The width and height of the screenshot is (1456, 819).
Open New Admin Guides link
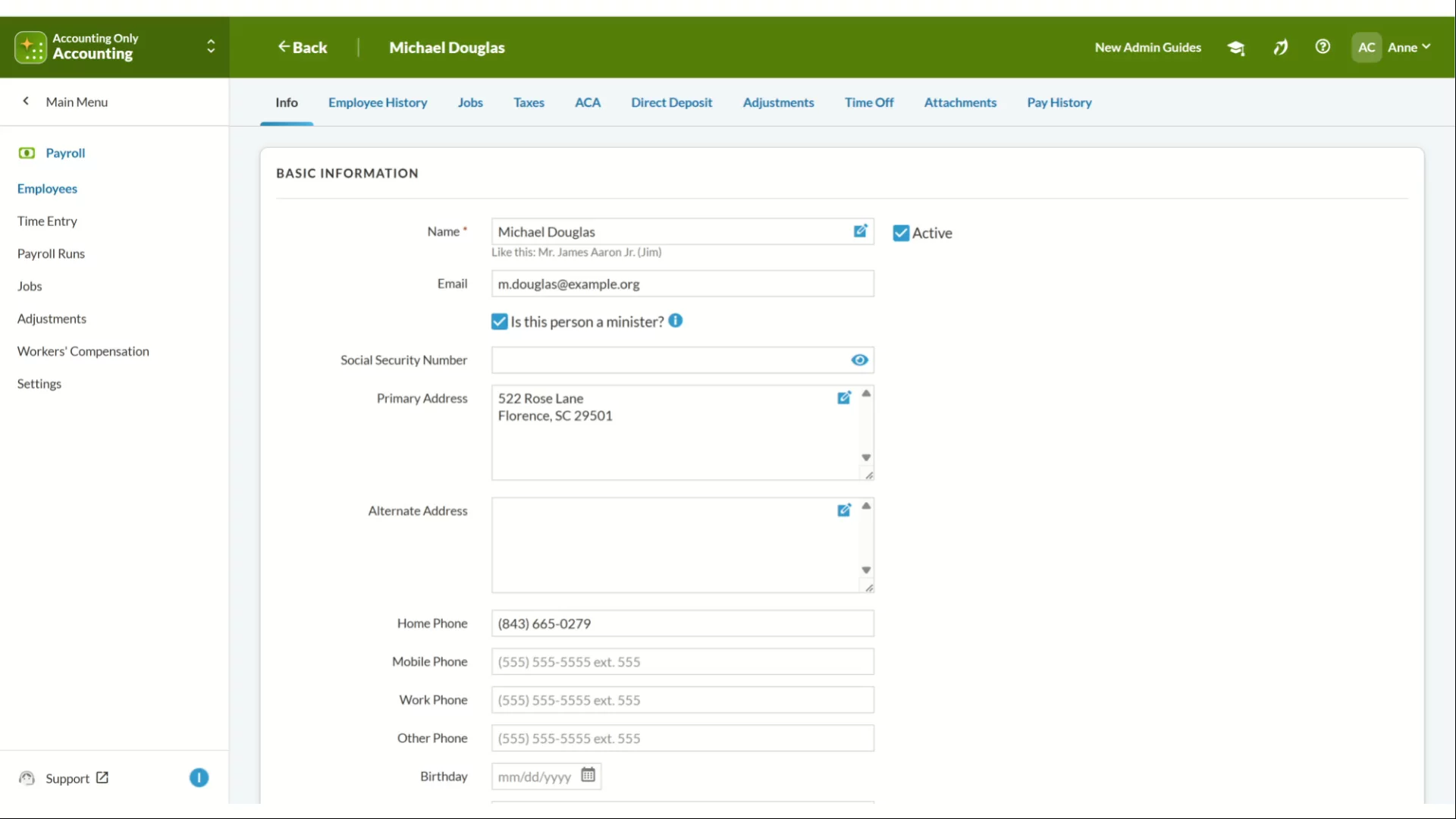click(1148, 47)
